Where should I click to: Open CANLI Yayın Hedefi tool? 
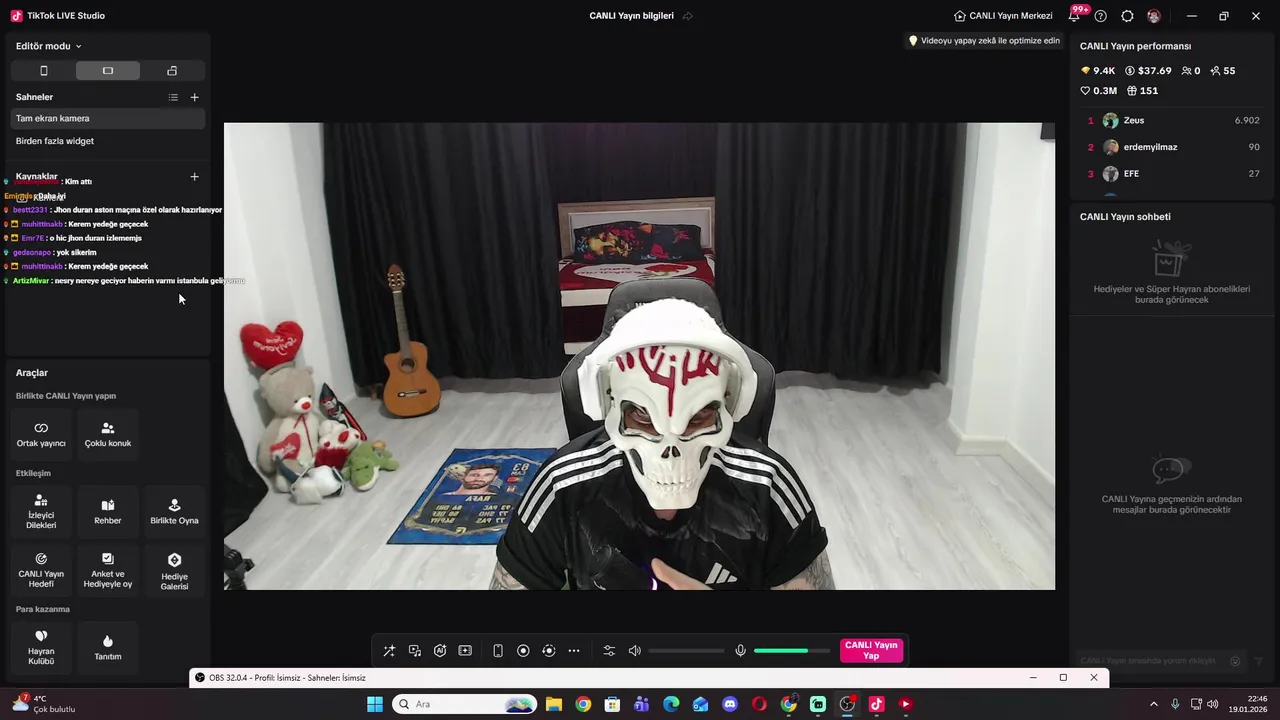41,570
